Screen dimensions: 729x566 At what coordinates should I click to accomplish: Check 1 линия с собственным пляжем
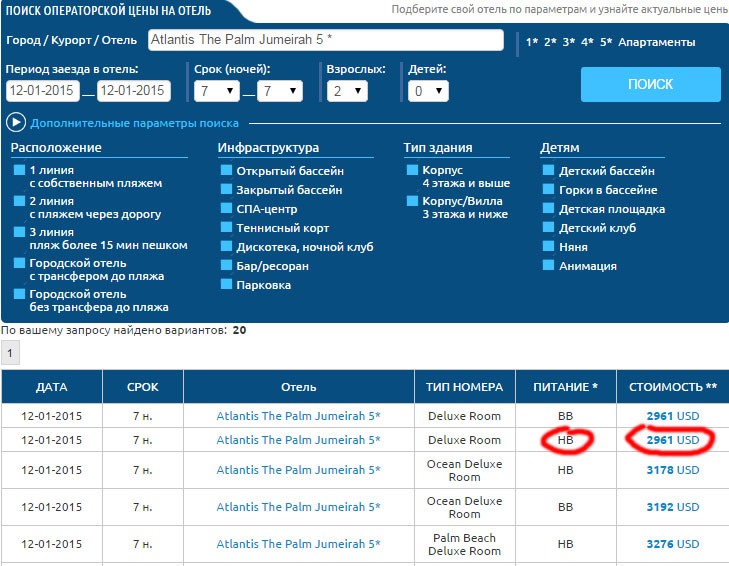coord(19,170)
